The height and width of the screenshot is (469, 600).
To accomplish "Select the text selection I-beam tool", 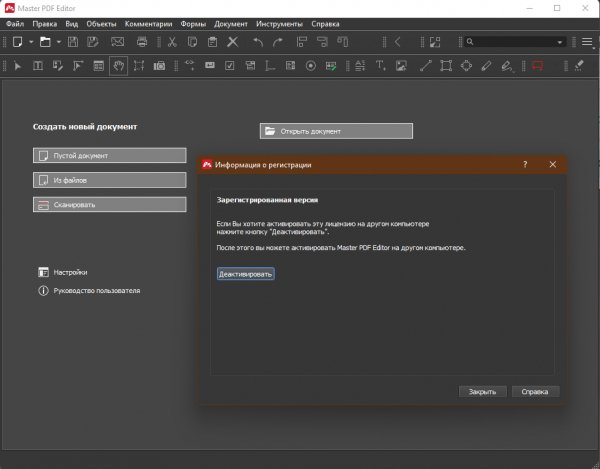I will point(38,66).
